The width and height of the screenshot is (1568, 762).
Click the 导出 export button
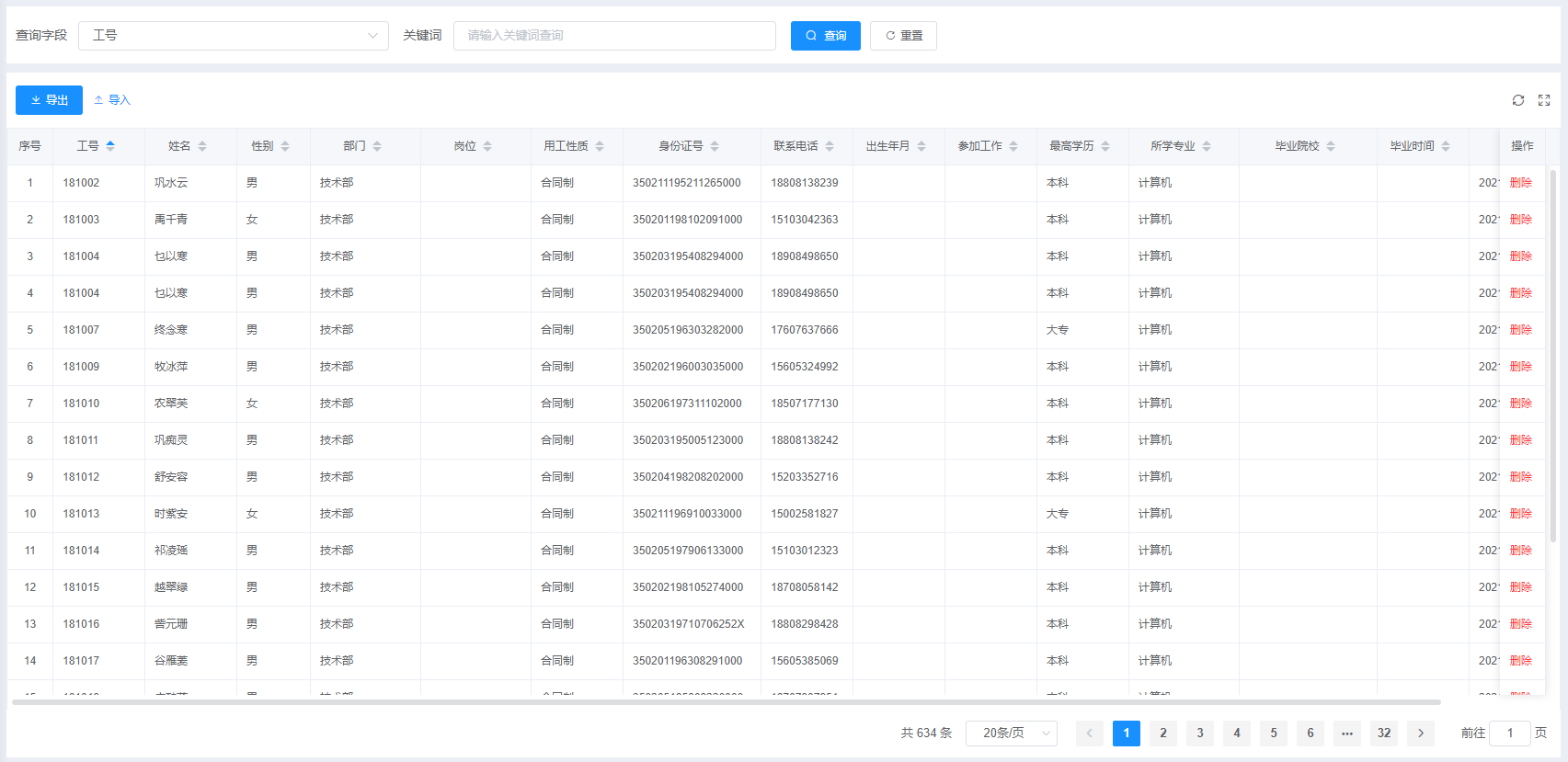(49, 100)
